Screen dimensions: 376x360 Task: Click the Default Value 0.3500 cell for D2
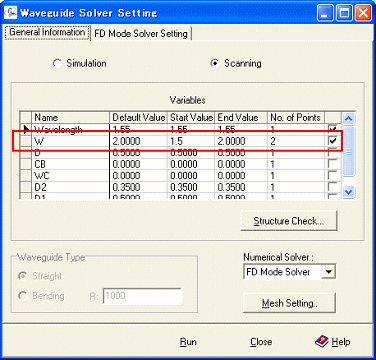point(138,187)
